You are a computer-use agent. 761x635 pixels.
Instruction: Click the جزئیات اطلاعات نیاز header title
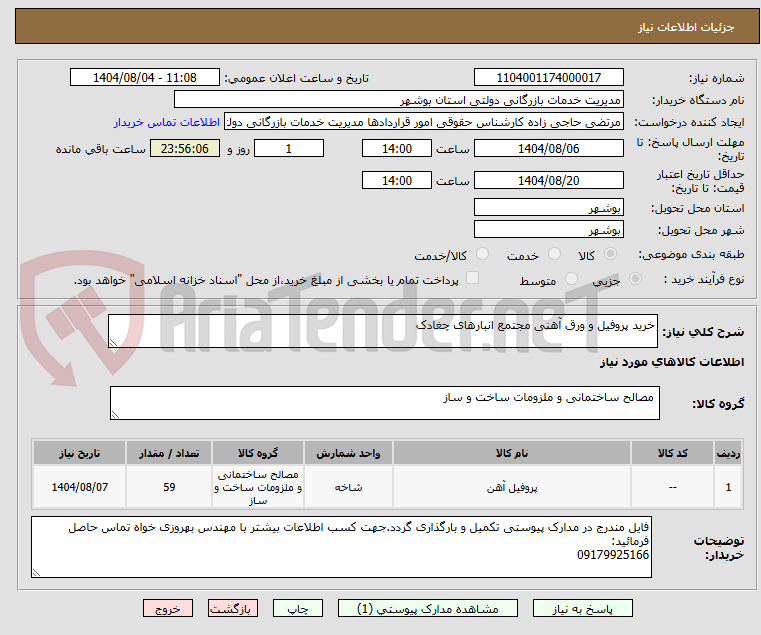(685, 27)
